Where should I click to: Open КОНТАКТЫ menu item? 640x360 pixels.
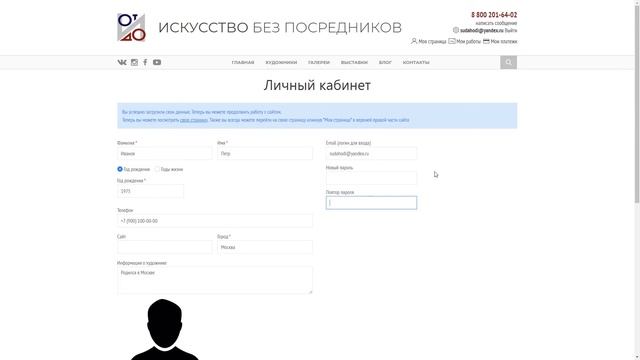click(416, 62)
